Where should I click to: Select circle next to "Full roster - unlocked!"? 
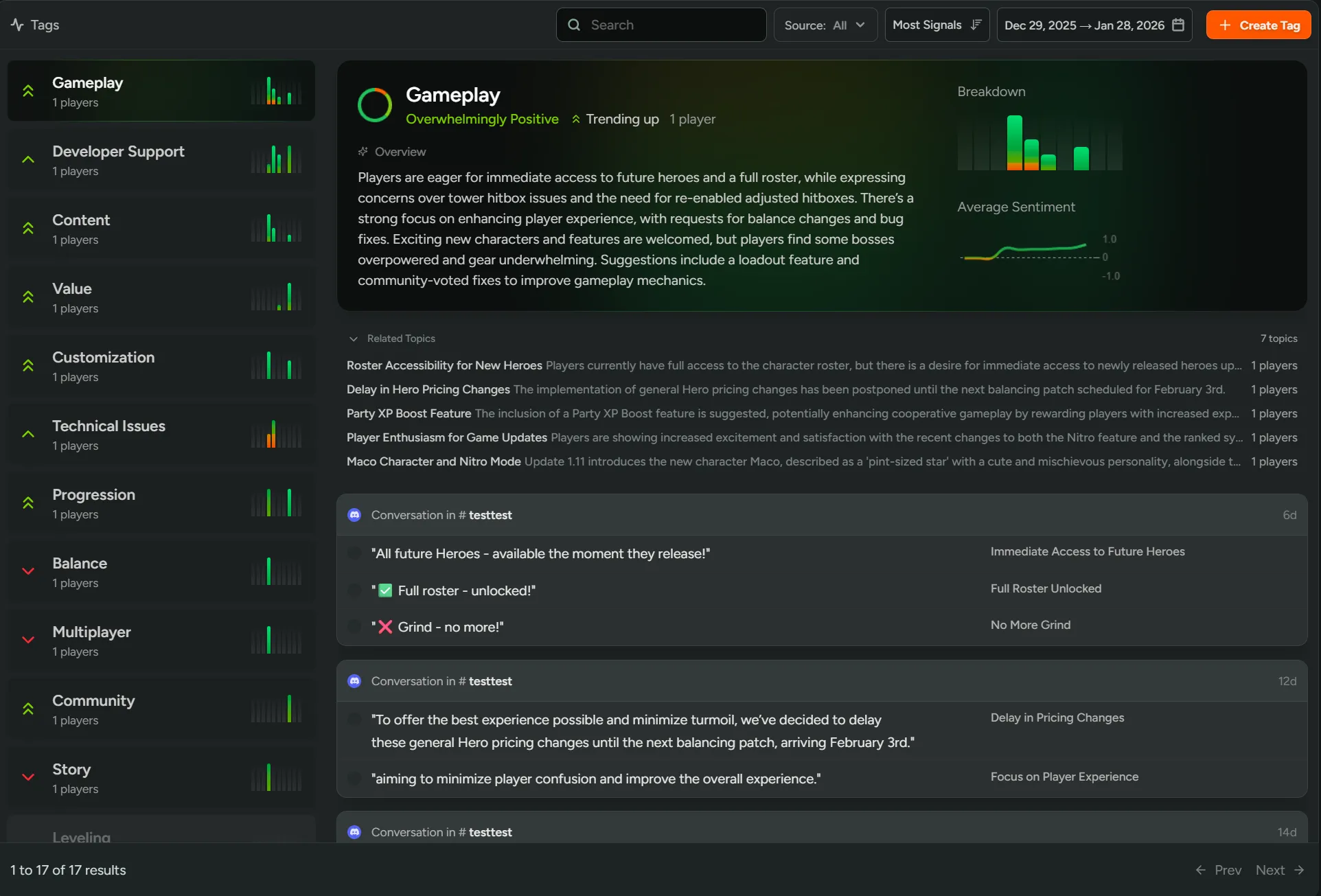[x=354, y=590]
